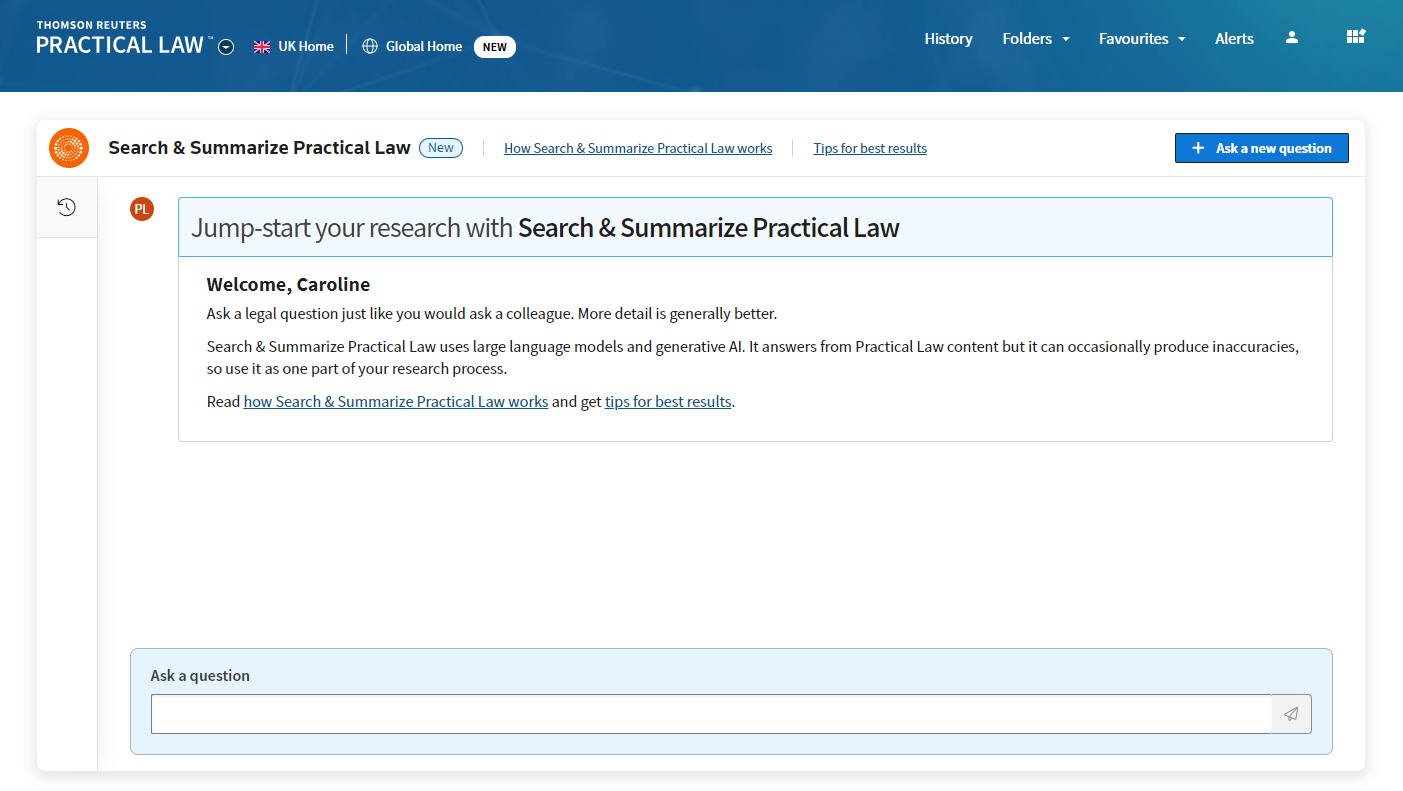
Task: Expand the Favourites dropdown
Action: [x=1141, y=39]
